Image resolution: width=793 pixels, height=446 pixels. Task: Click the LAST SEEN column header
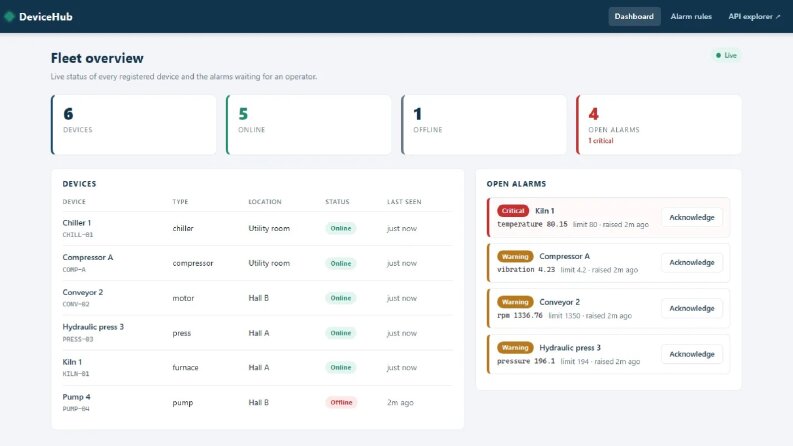click(404, 202)
